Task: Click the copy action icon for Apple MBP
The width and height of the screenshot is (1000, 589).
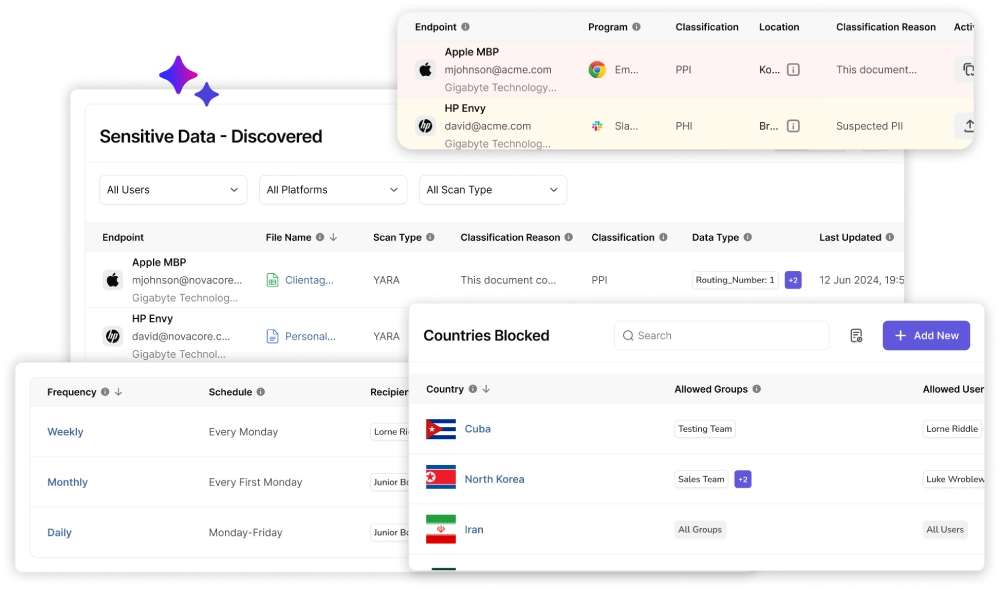Action: pyautogui.click(x=967, y=70)
